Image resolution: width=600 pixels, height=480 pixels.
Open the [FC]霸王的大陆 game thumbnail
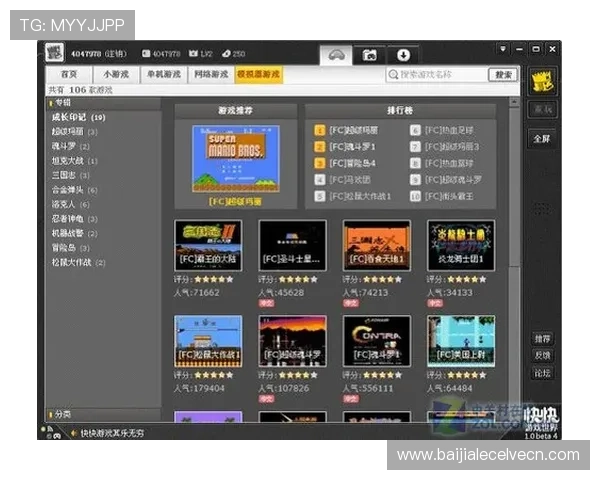tap(208, 245)
